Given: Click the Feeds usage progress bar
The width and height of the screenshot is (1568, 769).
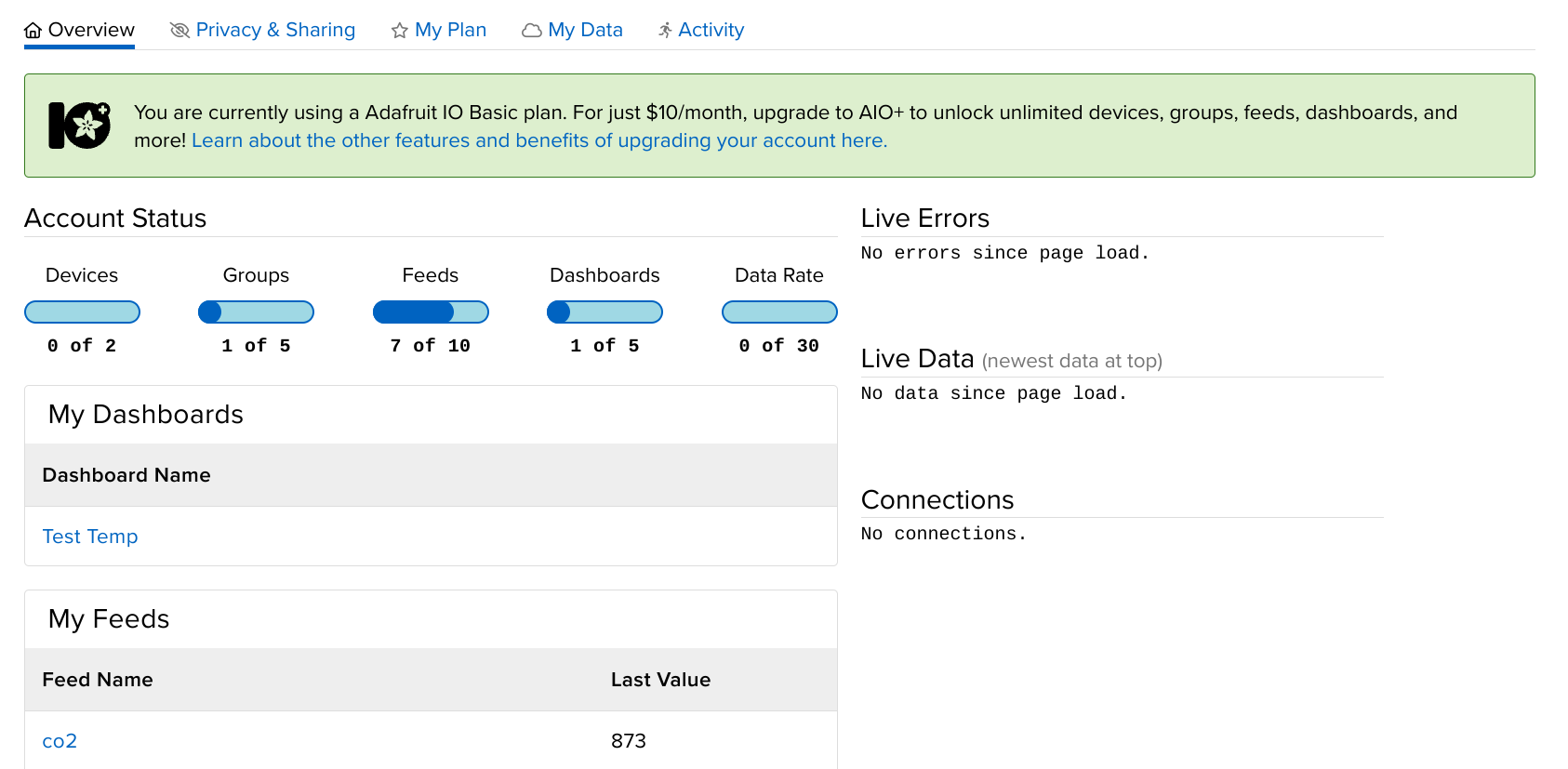Looking at the screenshot, I should (431, 312).
